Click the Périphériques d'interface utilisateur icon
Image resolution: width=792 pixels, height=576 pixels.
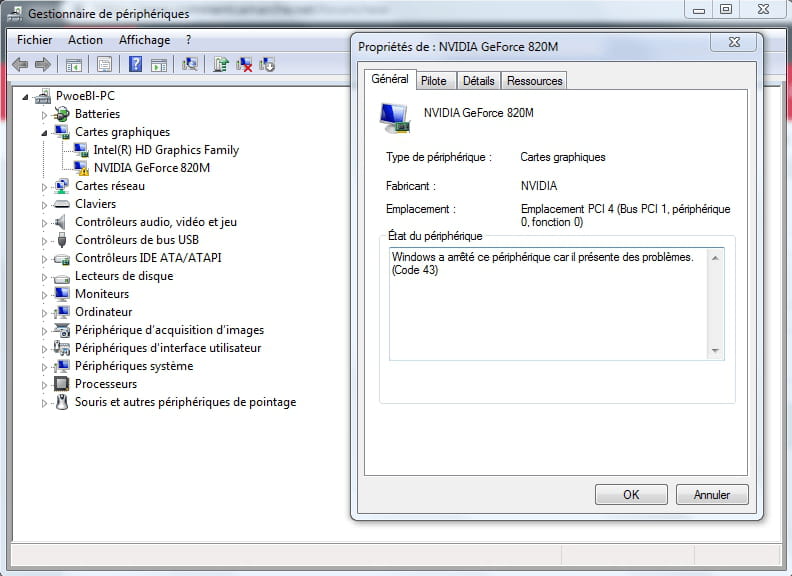[x=62, y=348]
